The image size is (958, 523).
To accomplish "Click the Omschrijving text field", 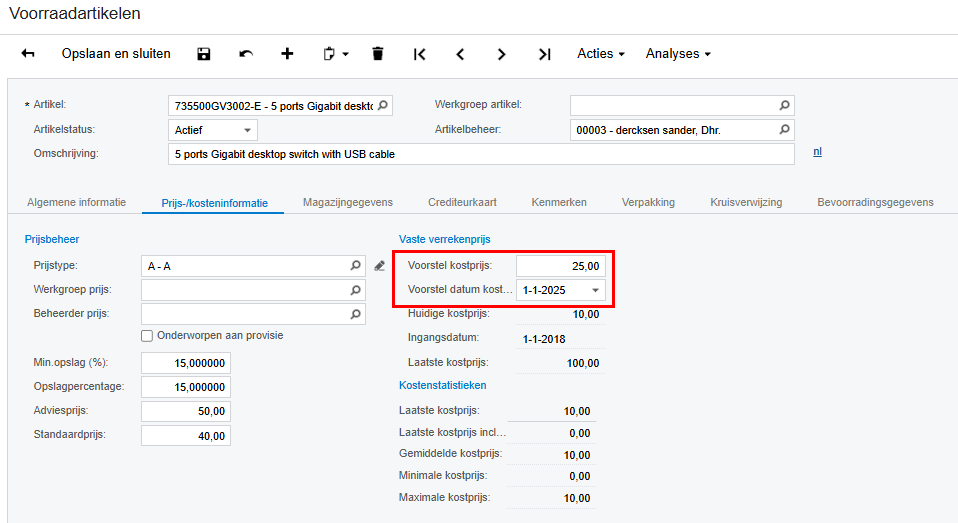I will click(x=481, y=154).
